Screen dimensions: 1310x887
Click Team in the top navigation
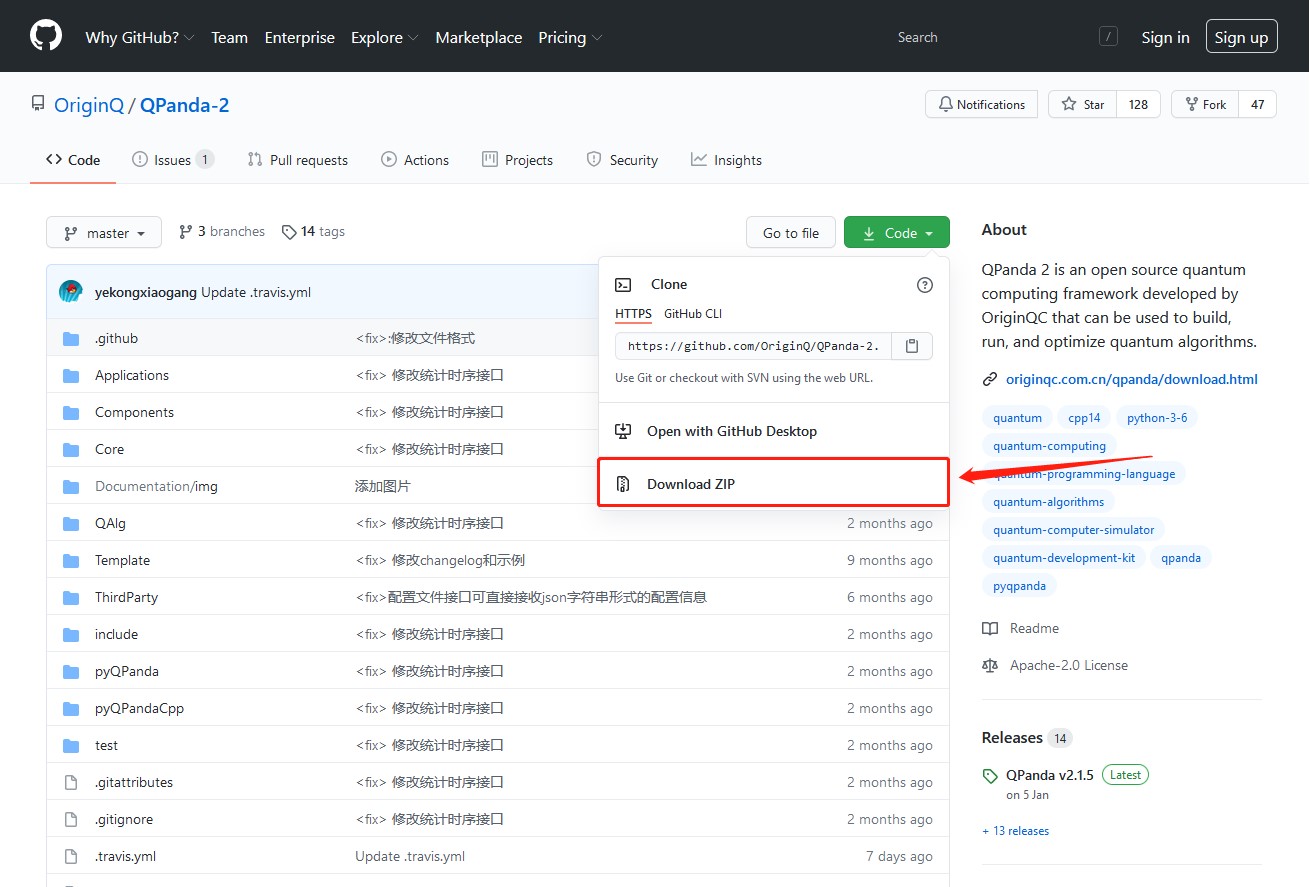229,38
